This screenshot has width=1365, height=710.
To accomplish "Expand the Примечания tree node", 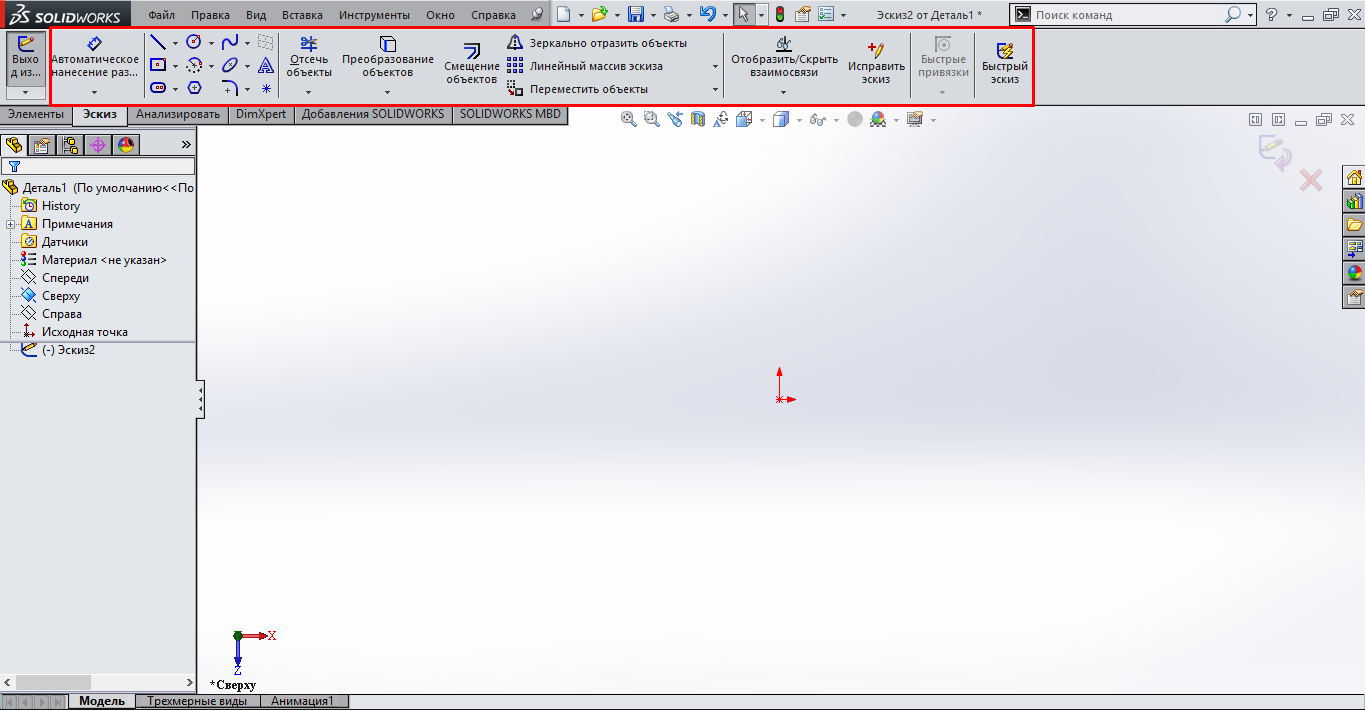I will (10, 224).
